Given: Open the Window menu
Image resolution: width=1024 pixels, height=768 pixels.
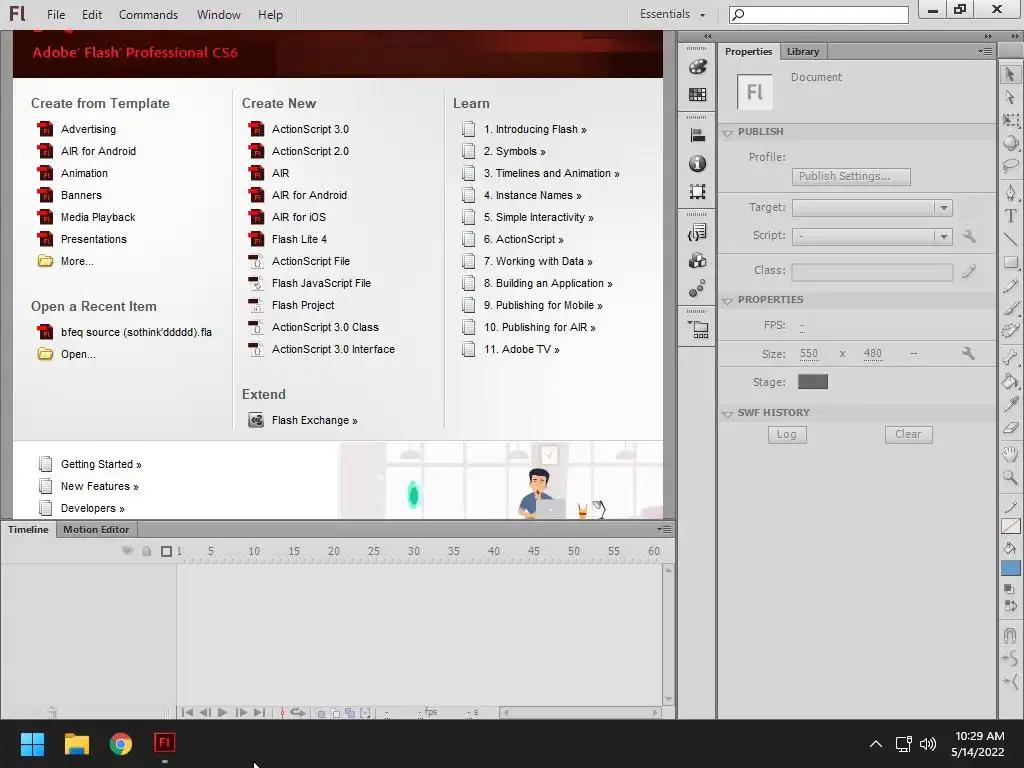Looking at the screenshot, I should tap(219, 14).
